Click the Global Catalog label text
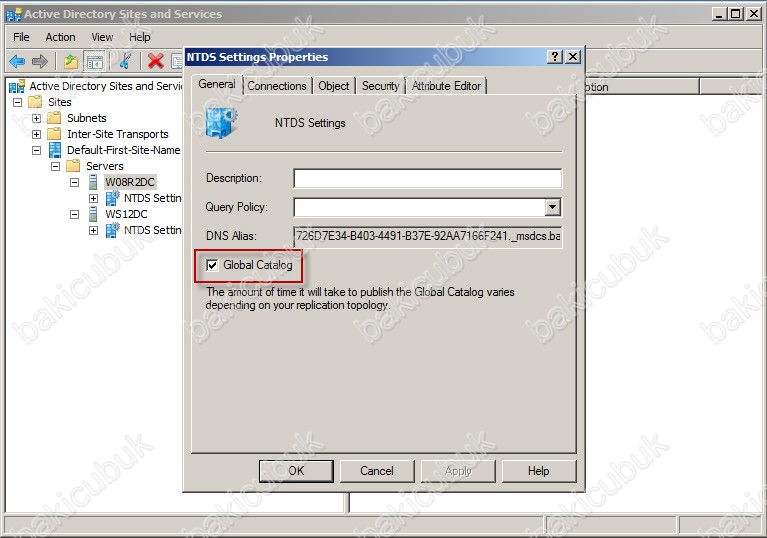767x538 pixels. pyautogui.click(x=258, y=265)
